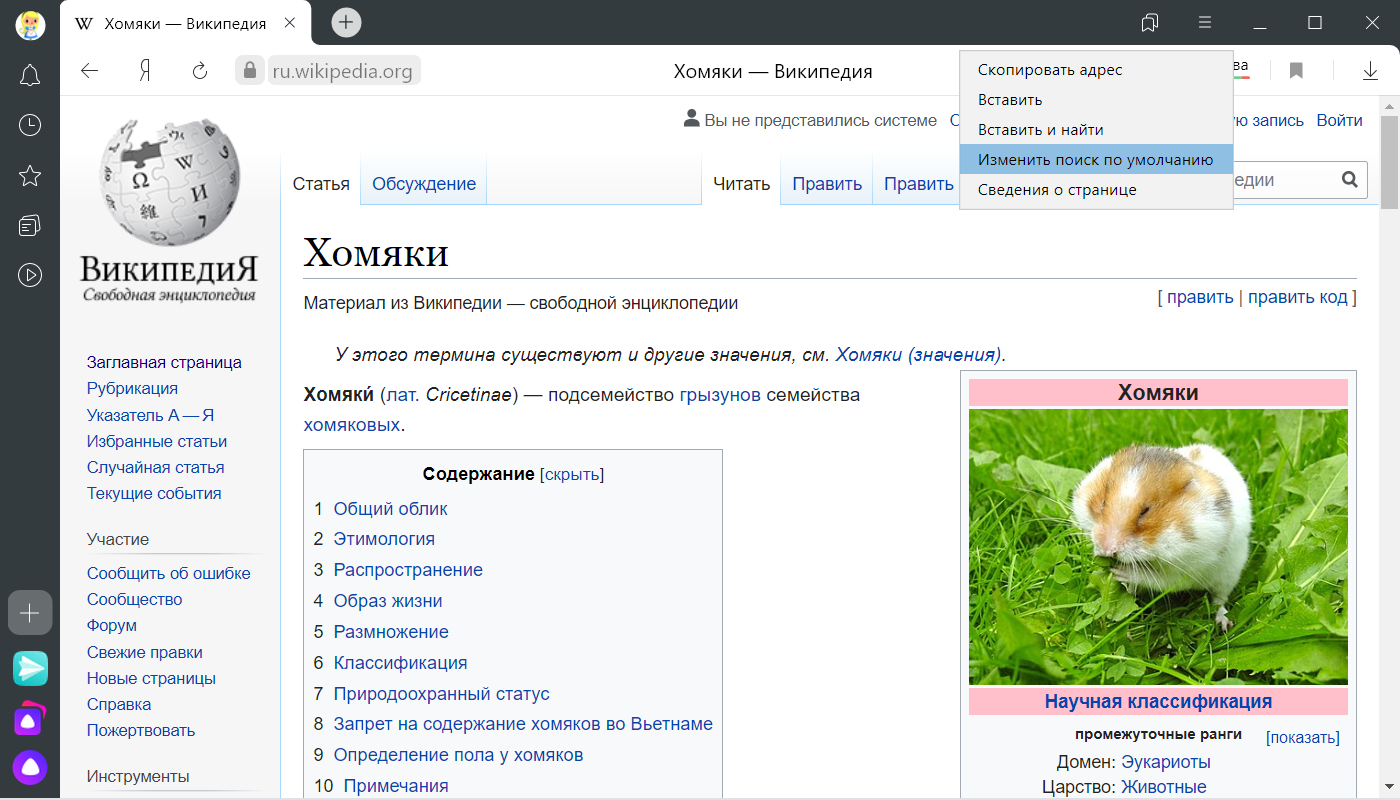Jump to '9 Определение пола у хомяков'

(x=458, y=755)
